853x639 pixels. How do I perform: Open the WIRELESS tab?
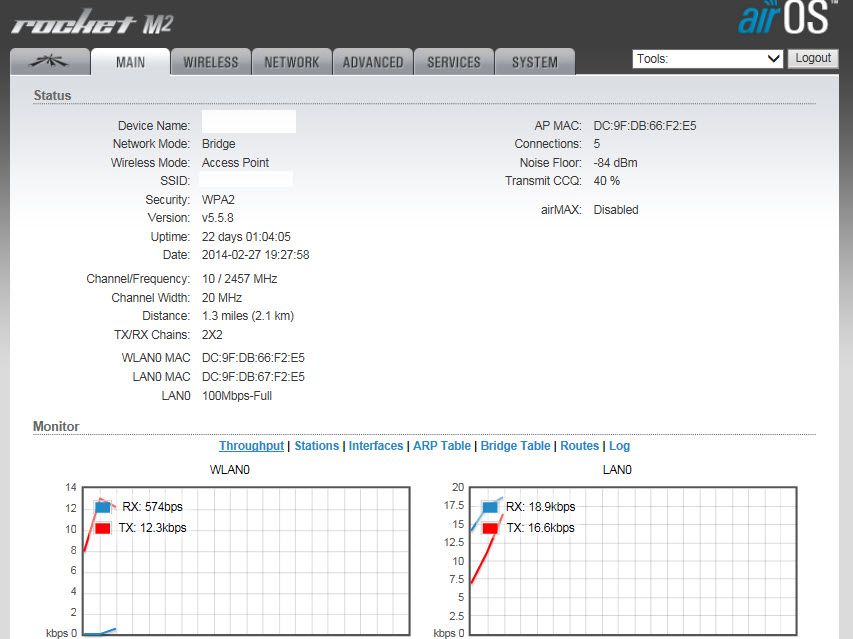coord(211,62)
